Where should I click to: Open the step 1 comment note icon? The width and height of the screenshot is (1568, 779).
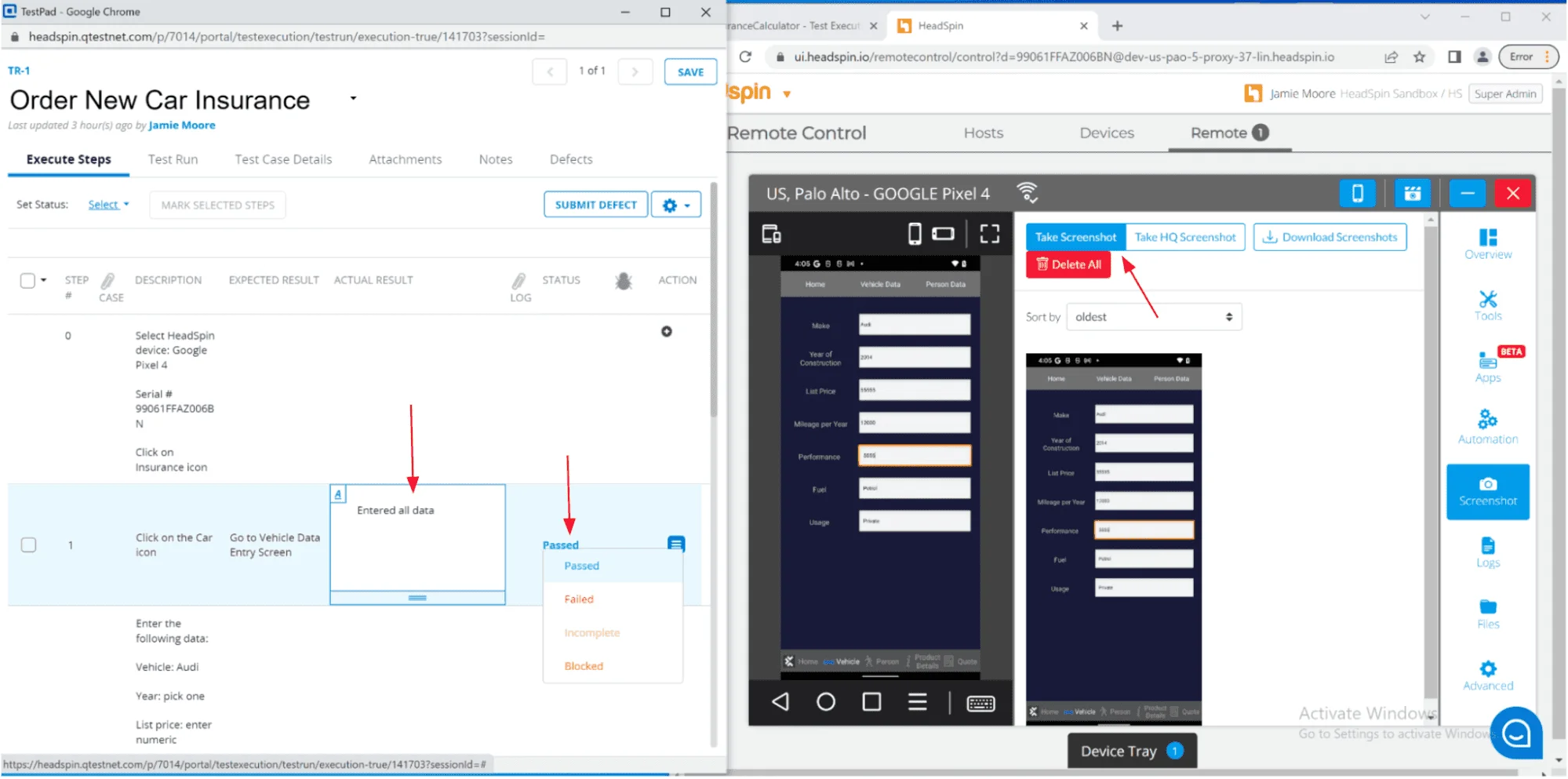(675, 543)
